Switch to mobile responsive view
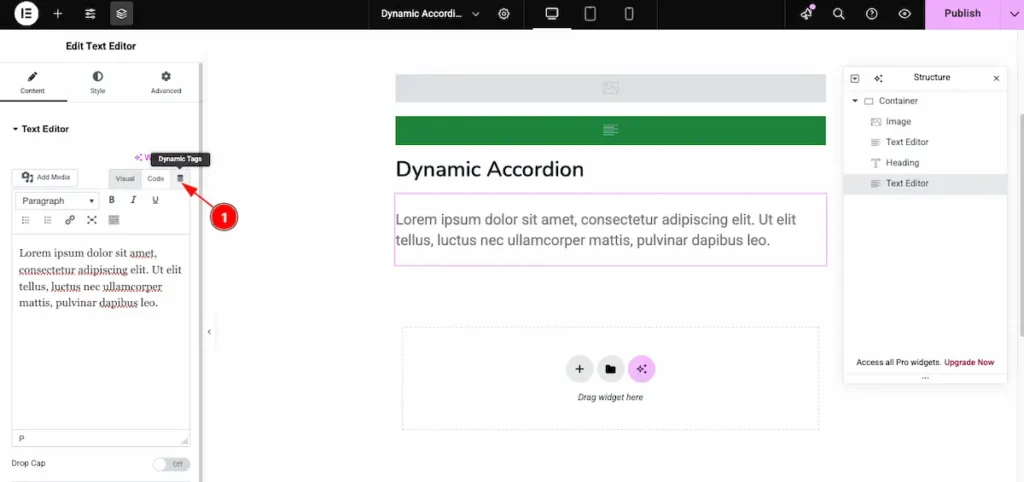The image size is (1024, 482). [629, 14]
